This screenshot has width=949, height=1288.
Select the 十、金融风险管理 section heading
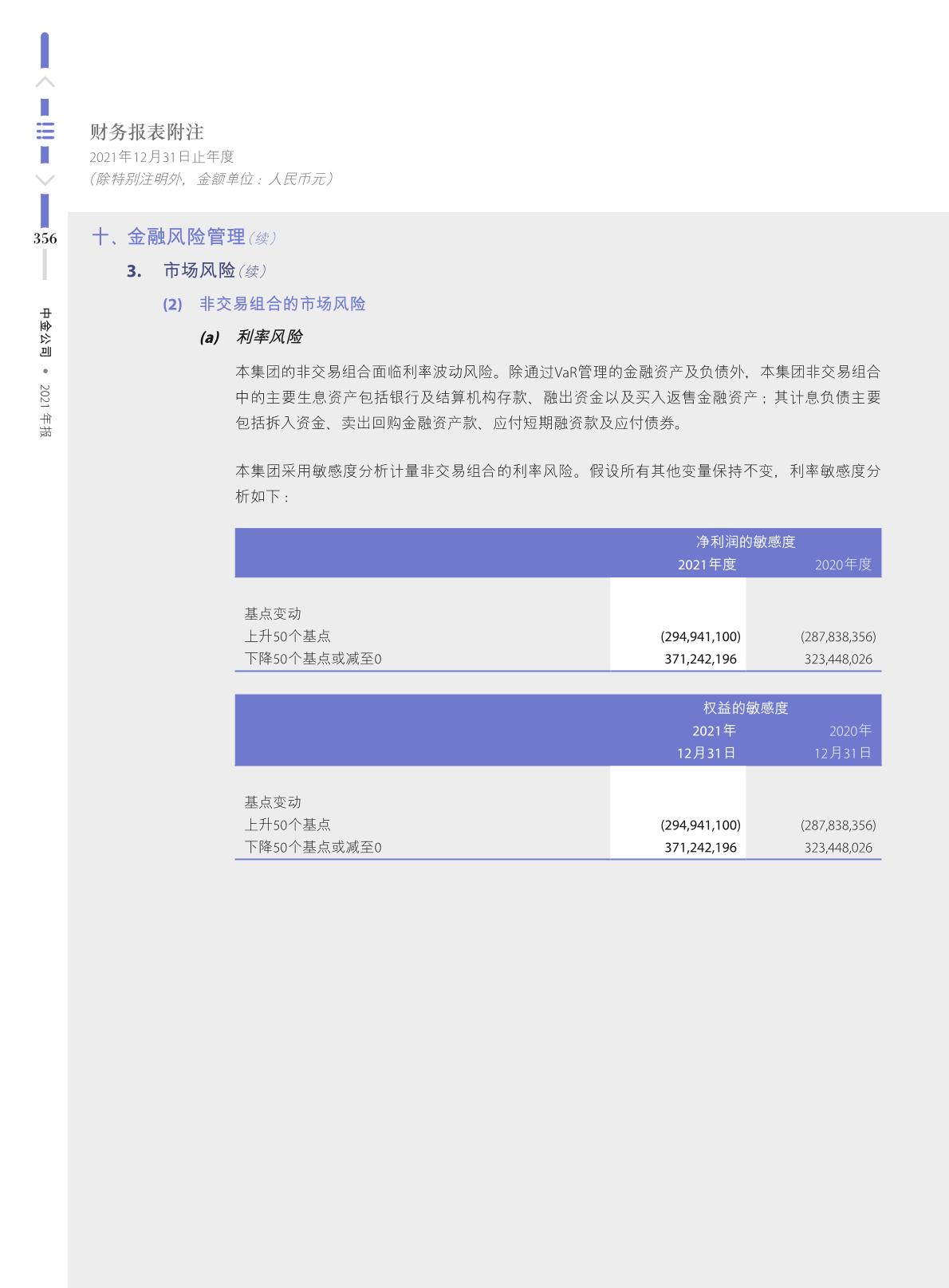[168, 237]
